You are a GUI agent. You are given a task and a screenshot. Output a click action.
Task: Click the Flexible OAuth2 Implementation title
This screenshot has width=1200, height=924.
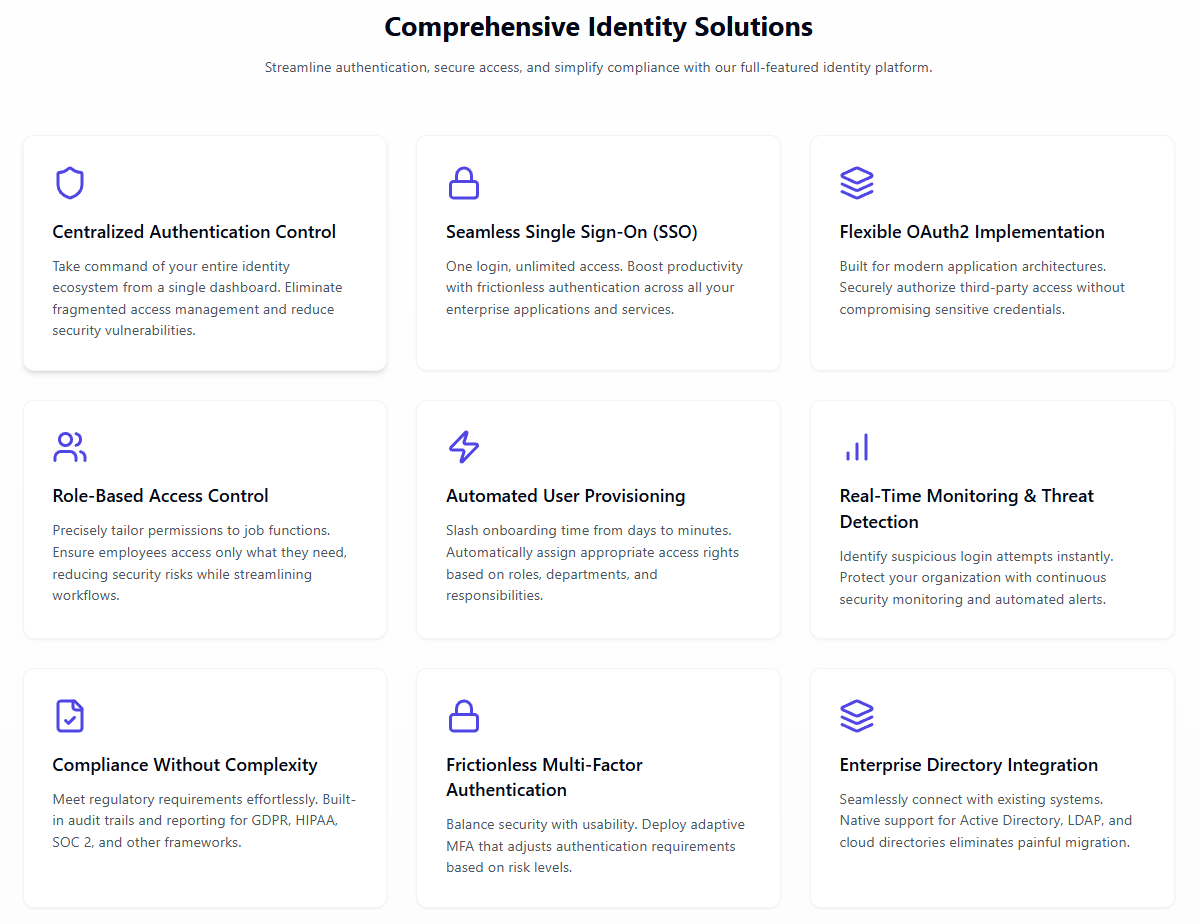pos(972,232)
